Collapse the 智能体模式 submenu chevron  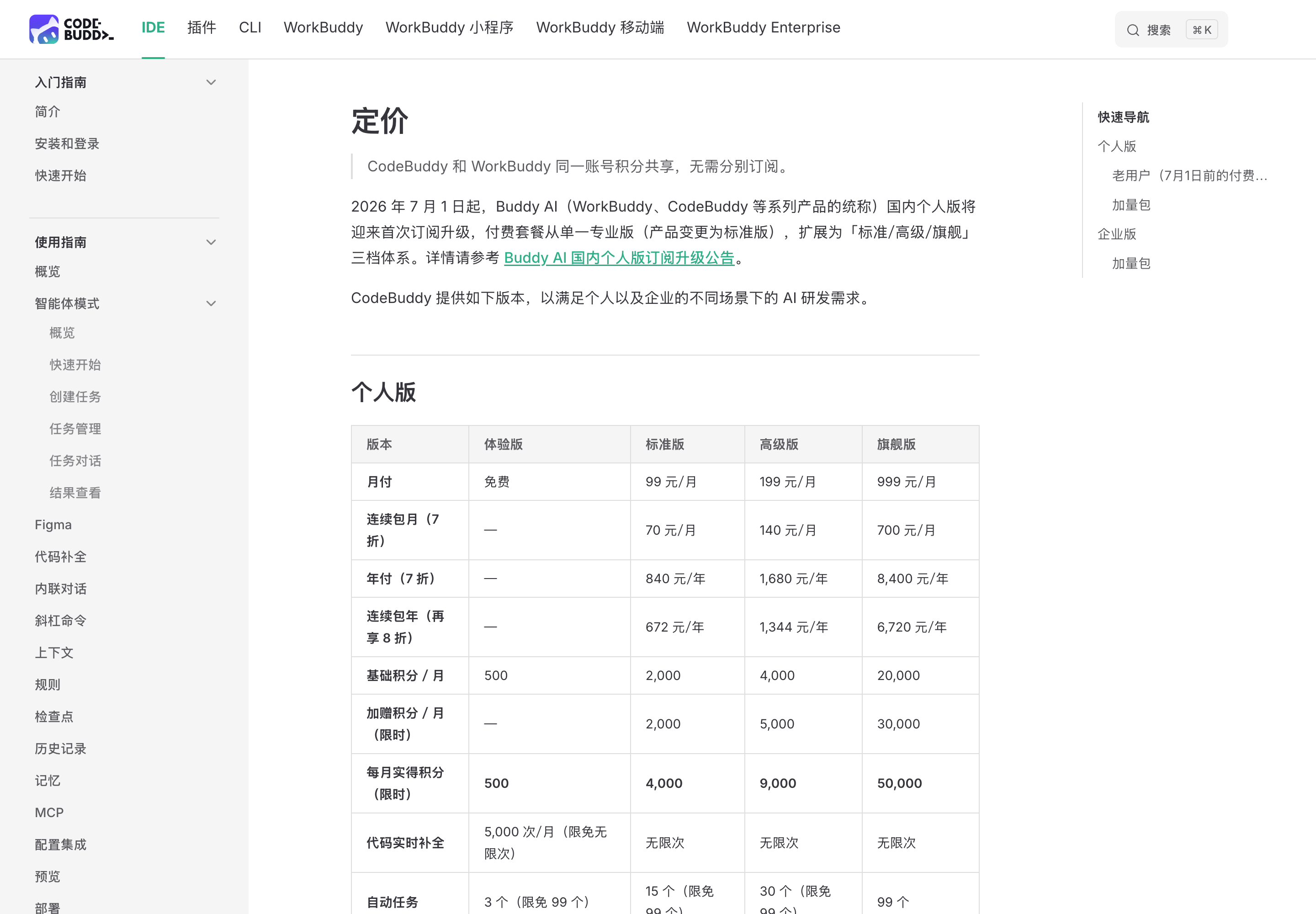click(x=211, y=303)
